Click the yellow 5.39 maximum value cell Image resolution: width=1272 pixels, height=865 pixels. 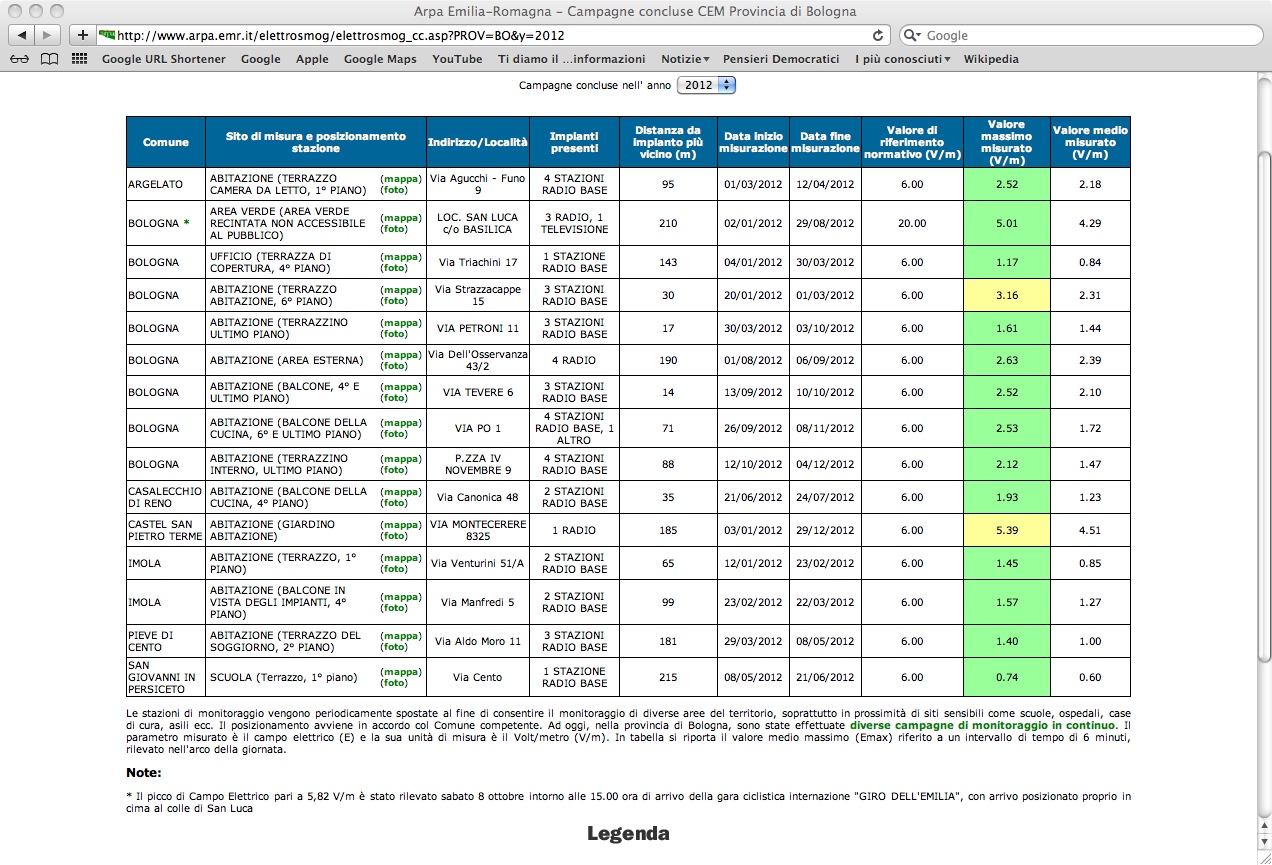(x=1006, y=530)
